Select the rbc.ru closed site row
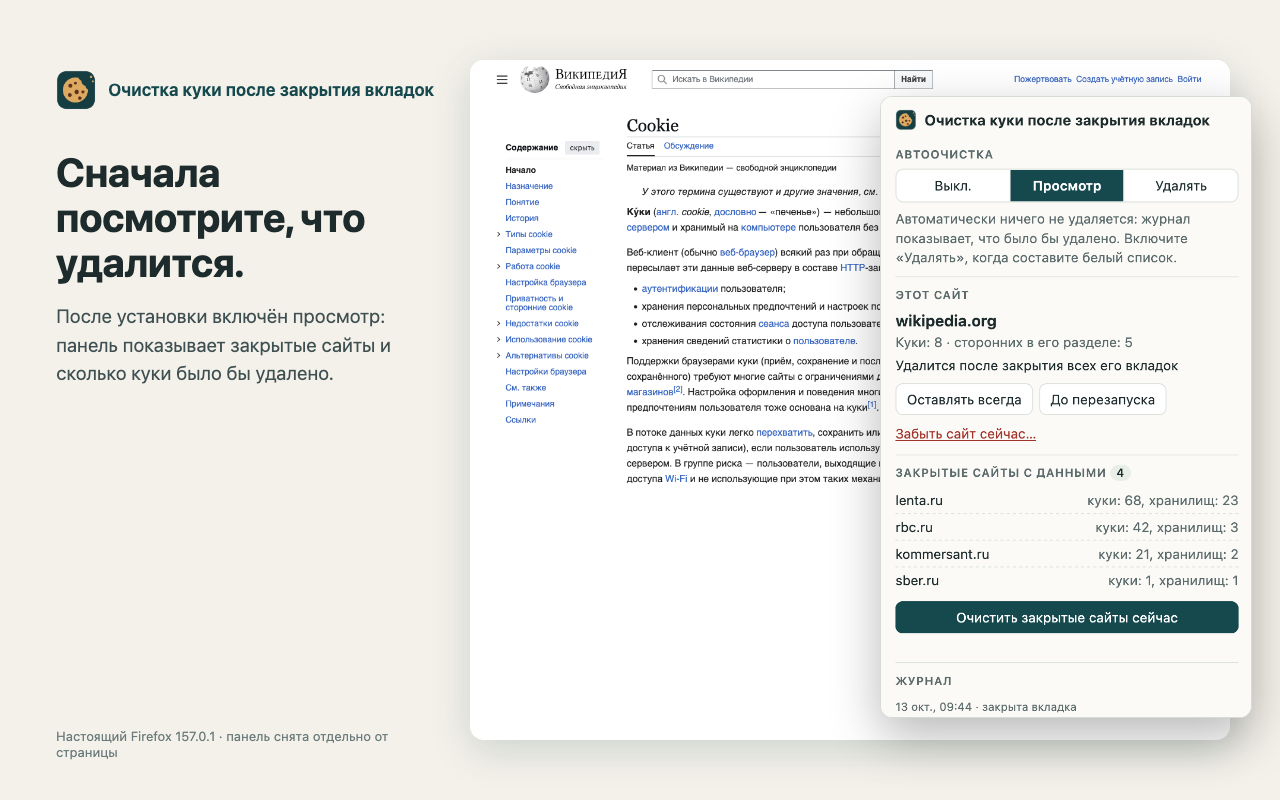Image resolution: width=1280 pixels, height=800 pixels. tap(1067, 527)
